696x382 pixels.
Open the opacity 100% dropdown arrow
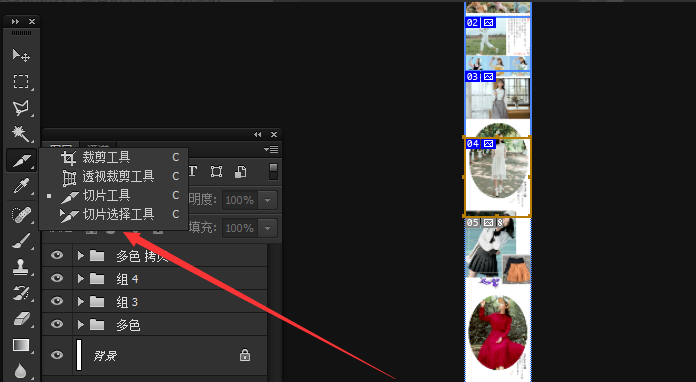[268, 200]
